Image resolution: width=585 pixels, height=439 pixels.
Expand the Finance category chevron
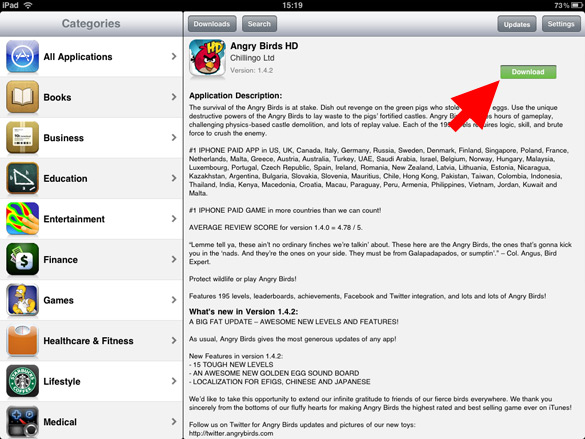click(174, 259)
